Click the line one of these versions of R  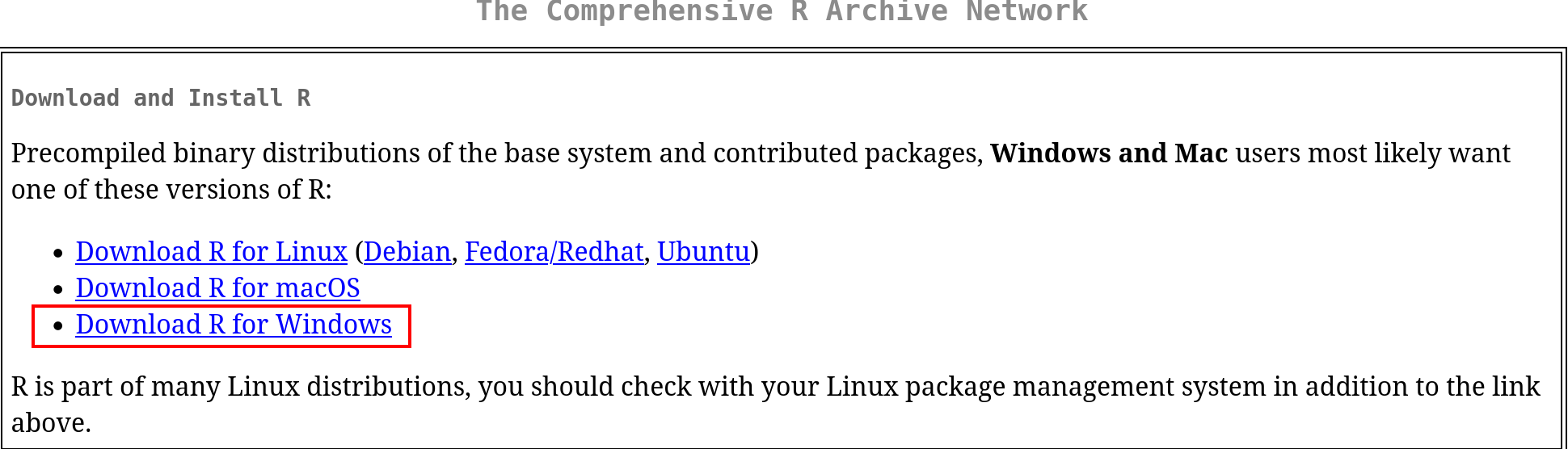click(x=171, y=190)
